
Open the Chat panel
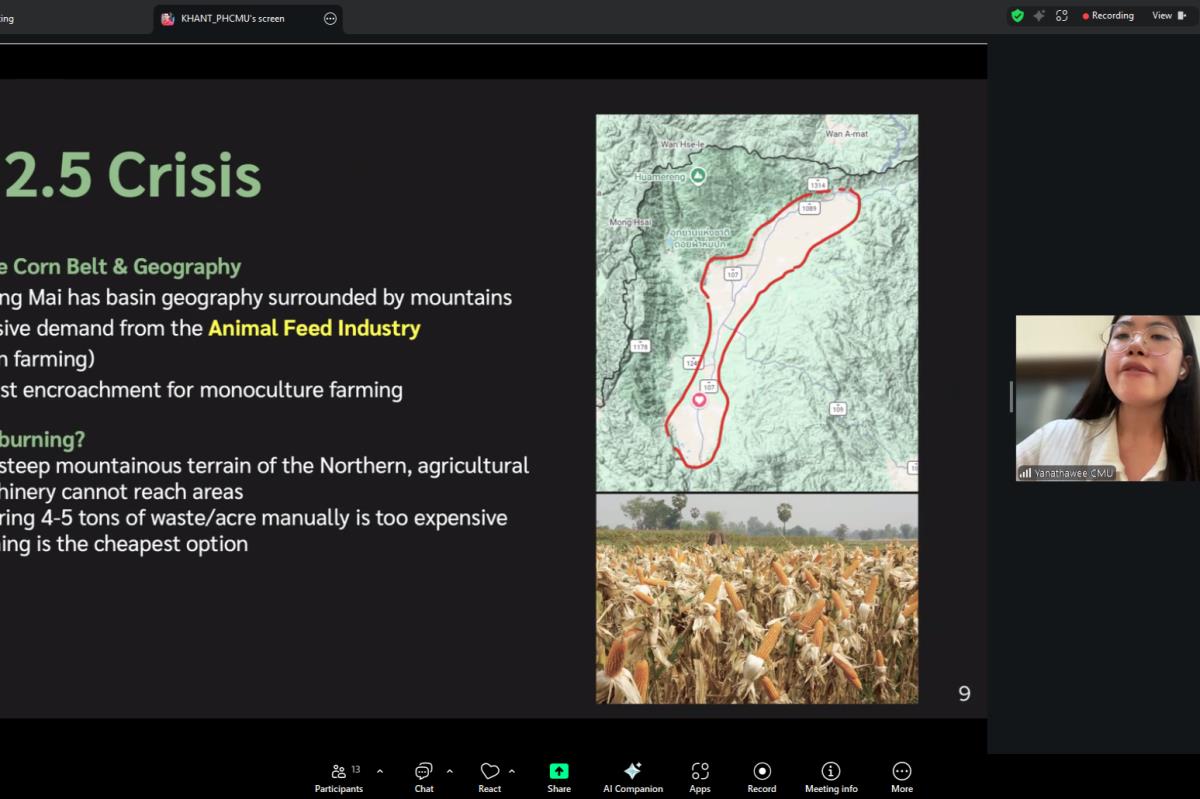[424, 776]
